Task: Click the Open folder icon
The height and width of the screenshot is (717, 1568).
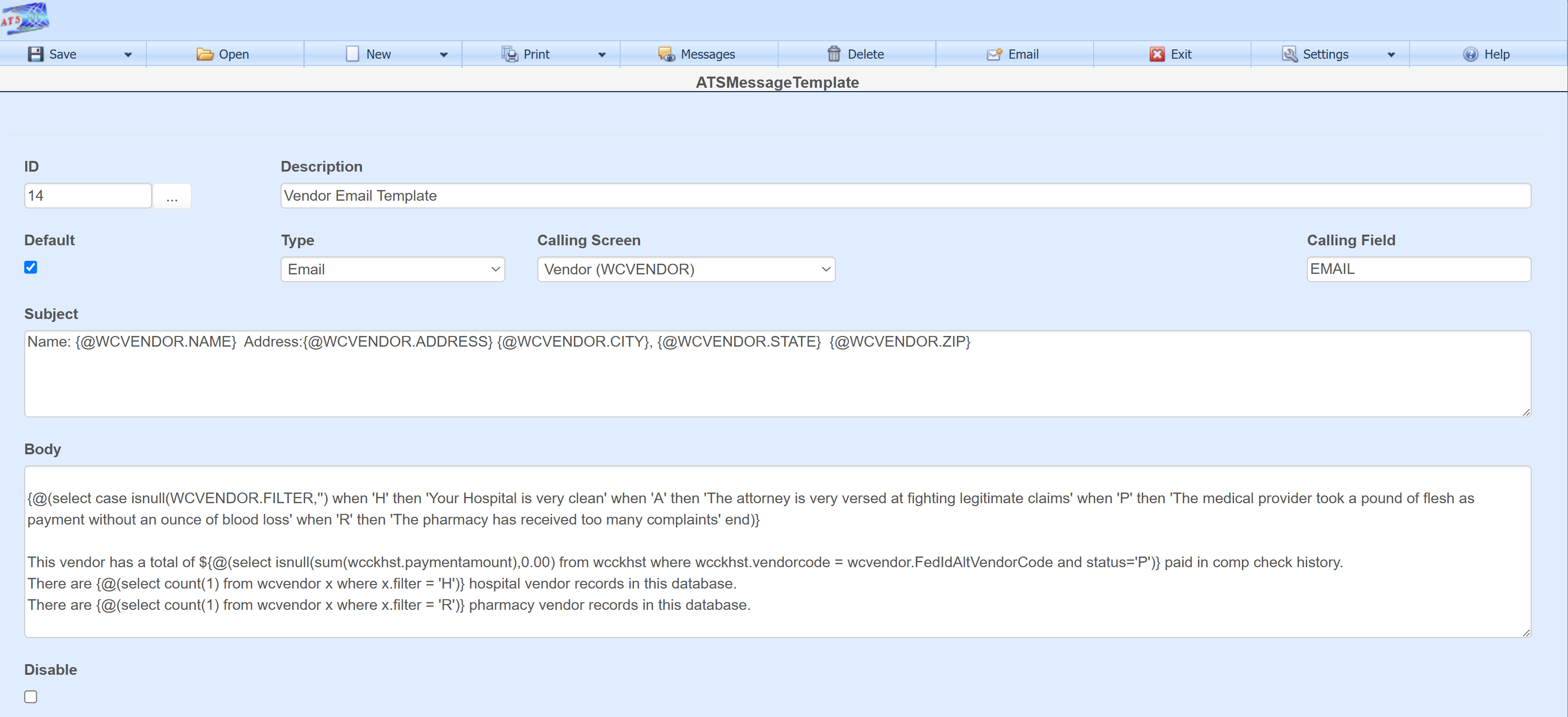Action: 205,54
